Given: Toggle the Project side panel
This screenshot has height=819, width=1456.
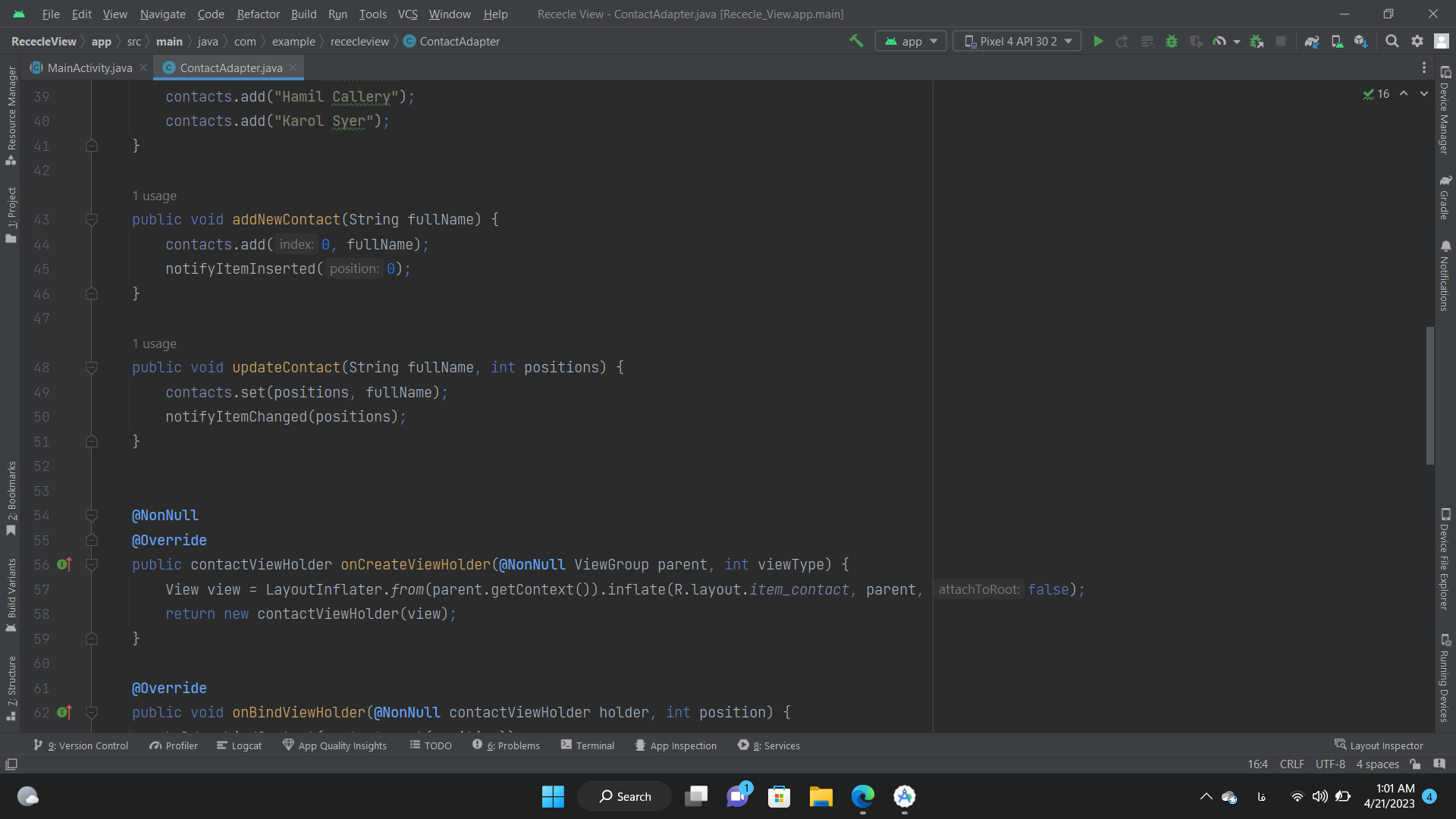Looking at the screenshot, I should point(11,215).
